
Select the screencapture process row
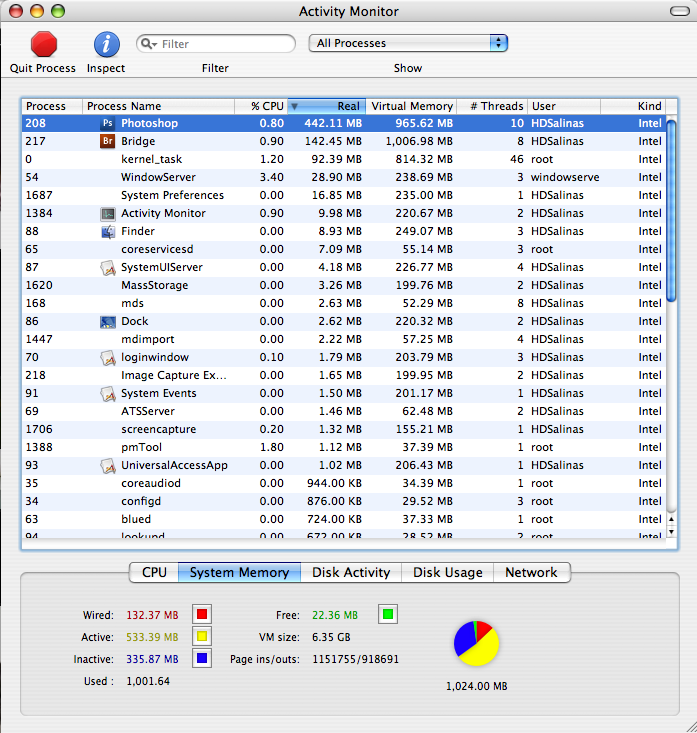(344, 430)
